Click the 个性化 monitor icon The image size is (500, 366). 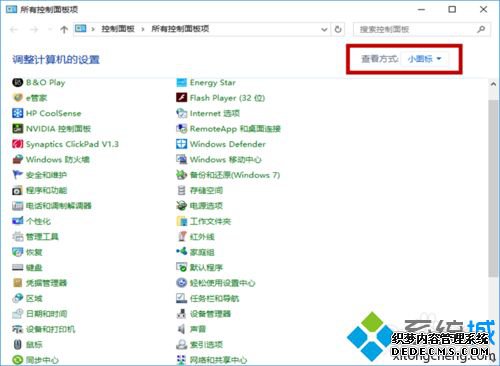[17, 221]
